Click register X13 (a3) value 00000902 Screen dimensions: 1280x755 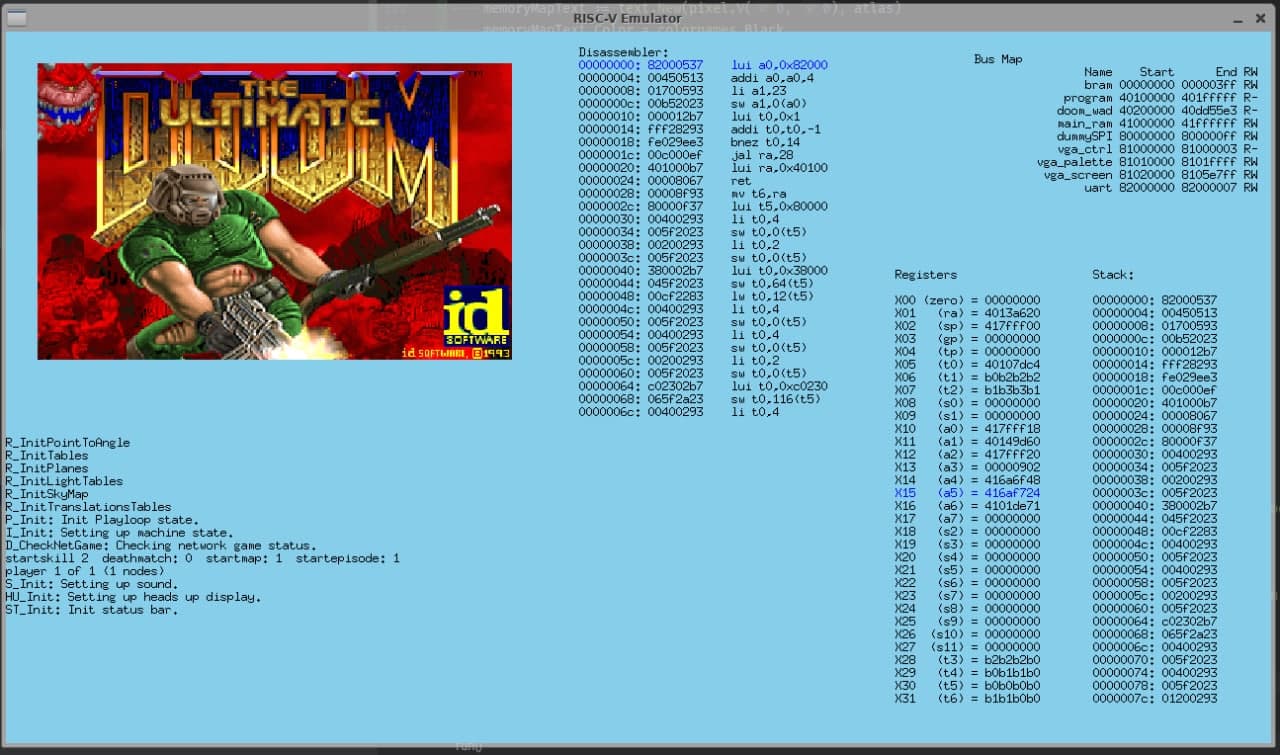(x=1012, y=467)
